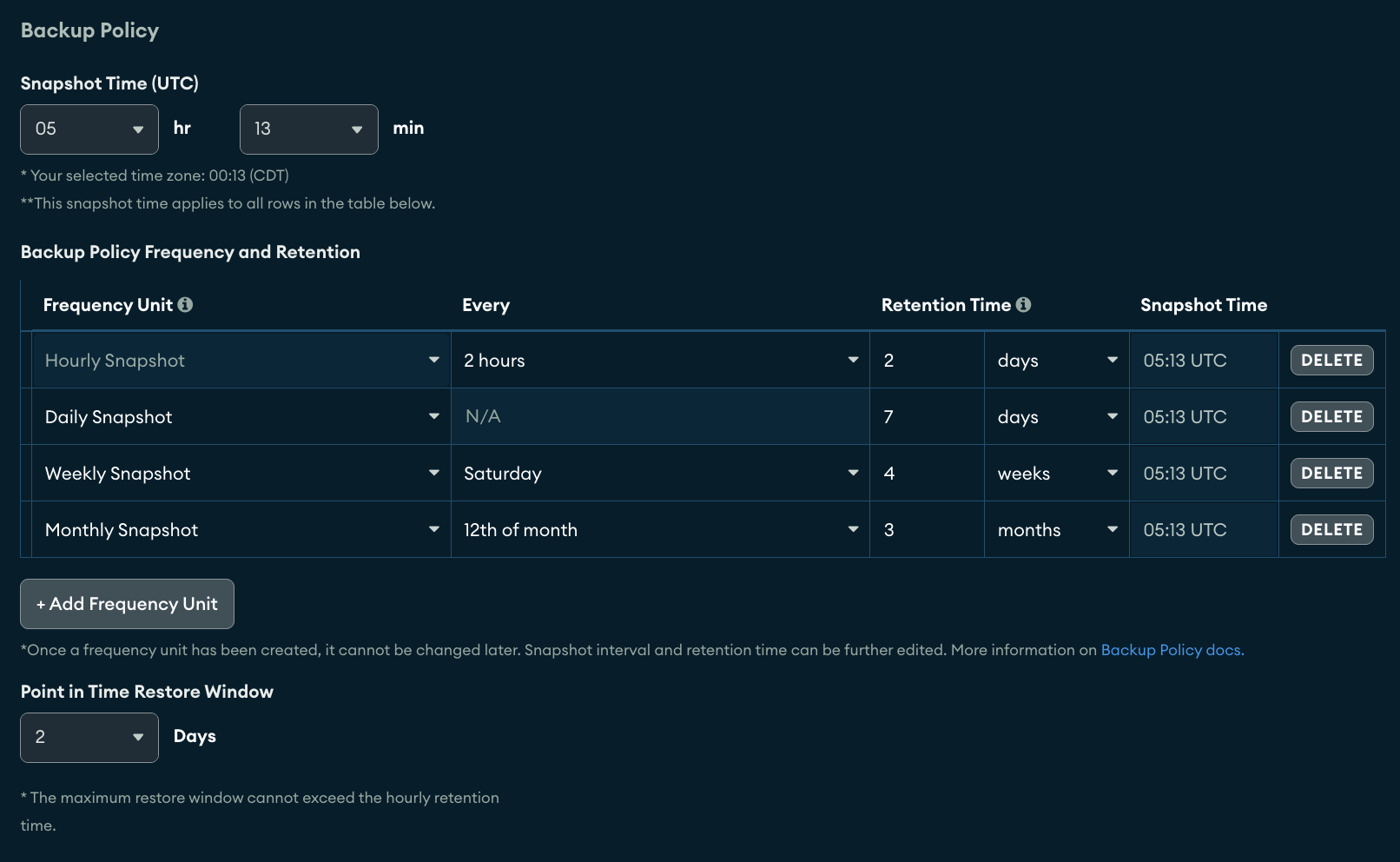The width and height of the screenshot is (1400, 862).
Task: Open the Daily Snapshot frequency dropdown
Action: tap(241, 417)
